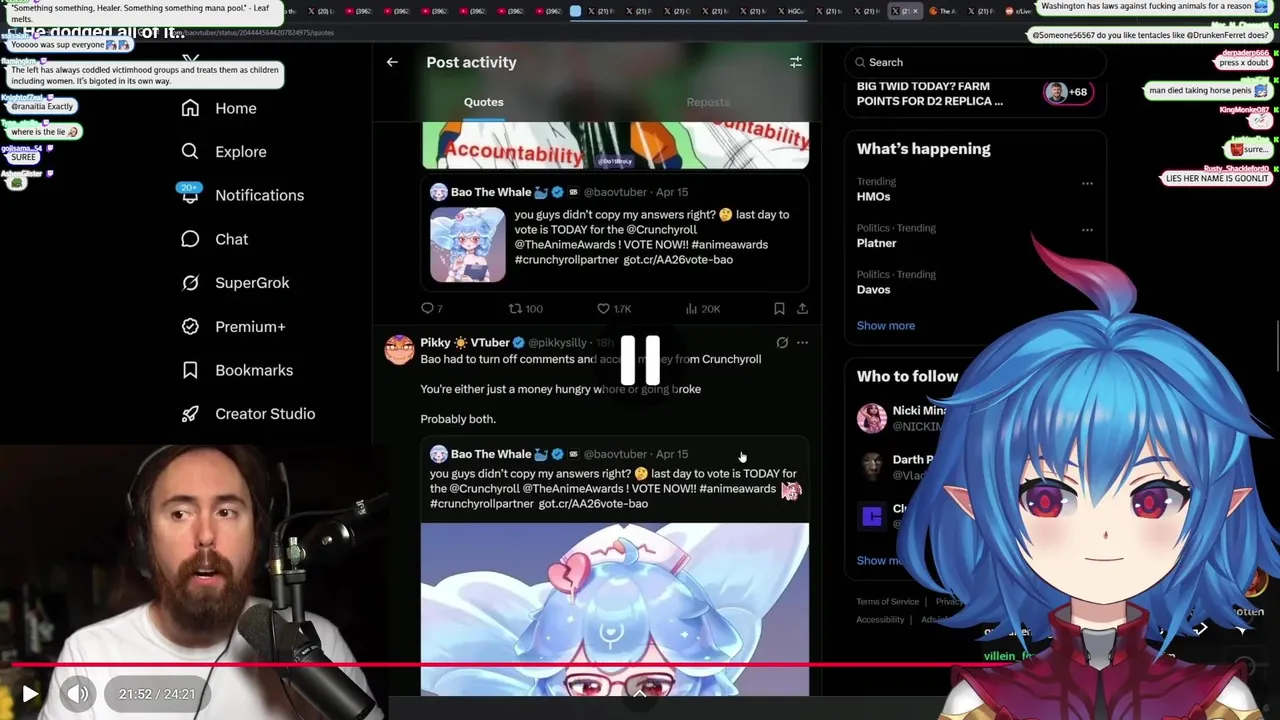
Task: Open the HMOs trending topic
Action: 873,196
